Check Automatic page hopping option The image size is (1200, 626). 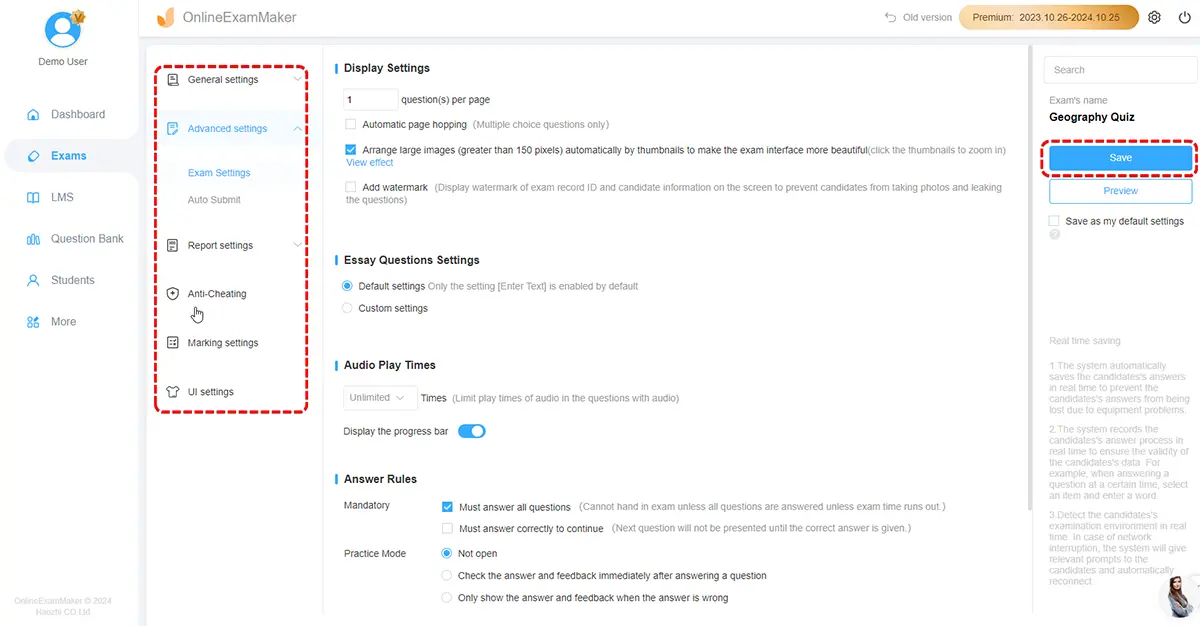click(351, 125)
